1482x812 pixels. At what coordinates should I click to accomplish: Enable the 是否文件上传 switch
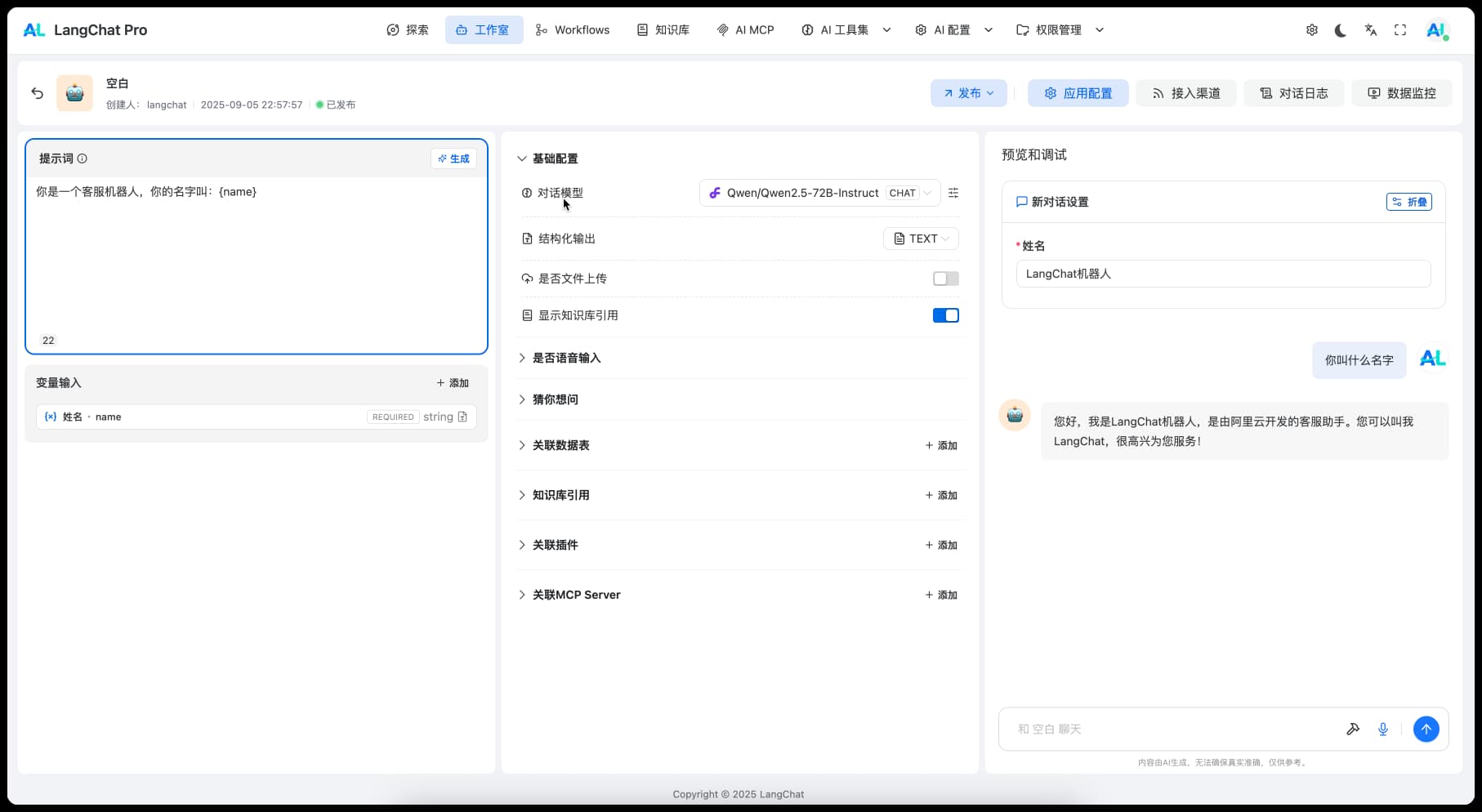[x=945, y=279]
